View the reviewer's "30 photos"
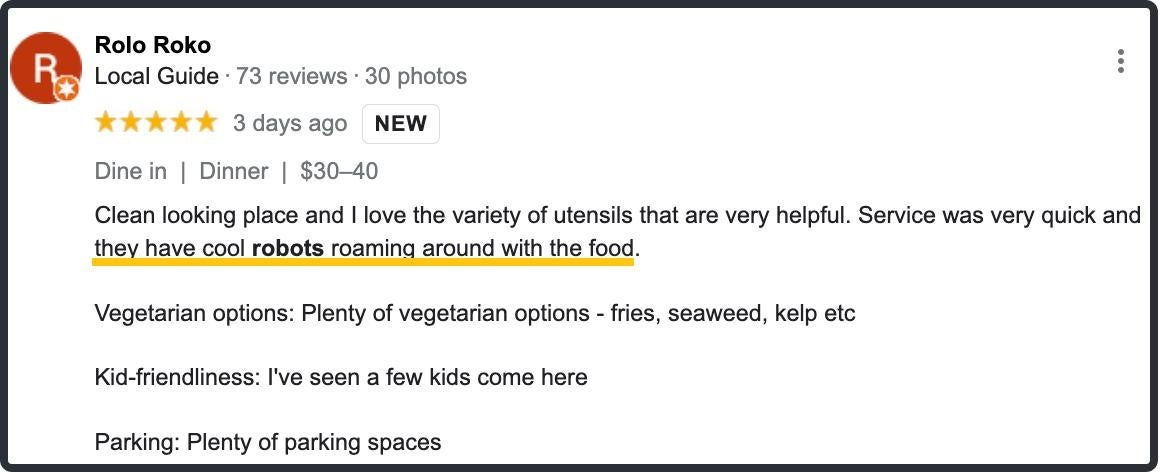1160x472 pixels. click(415, 76)
